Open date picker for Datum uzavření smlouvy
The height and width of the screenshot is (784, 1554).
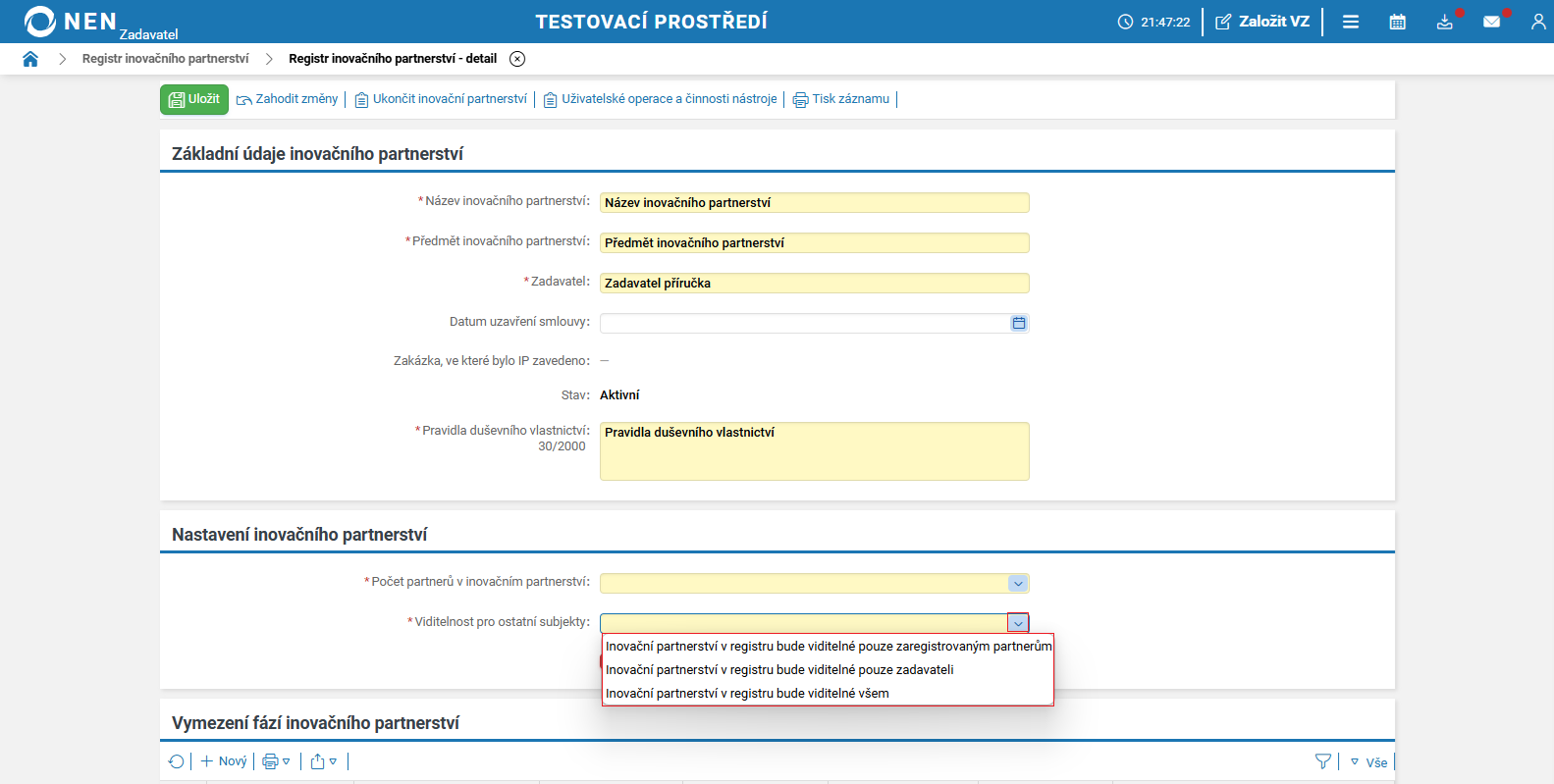(x=1019, y=323)
